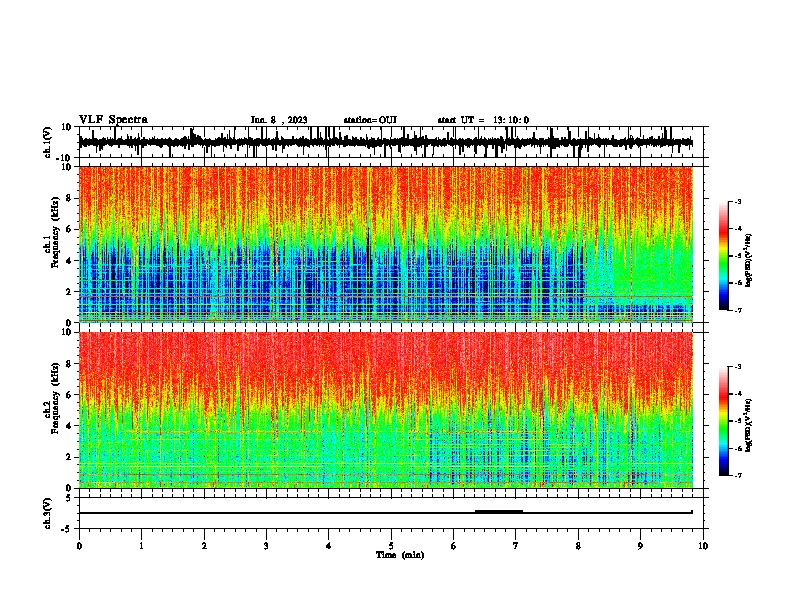This screenshot has height=612, width=792.
Task: Click tick label "3" on the Time axis
Action: (x=266, y=546)
